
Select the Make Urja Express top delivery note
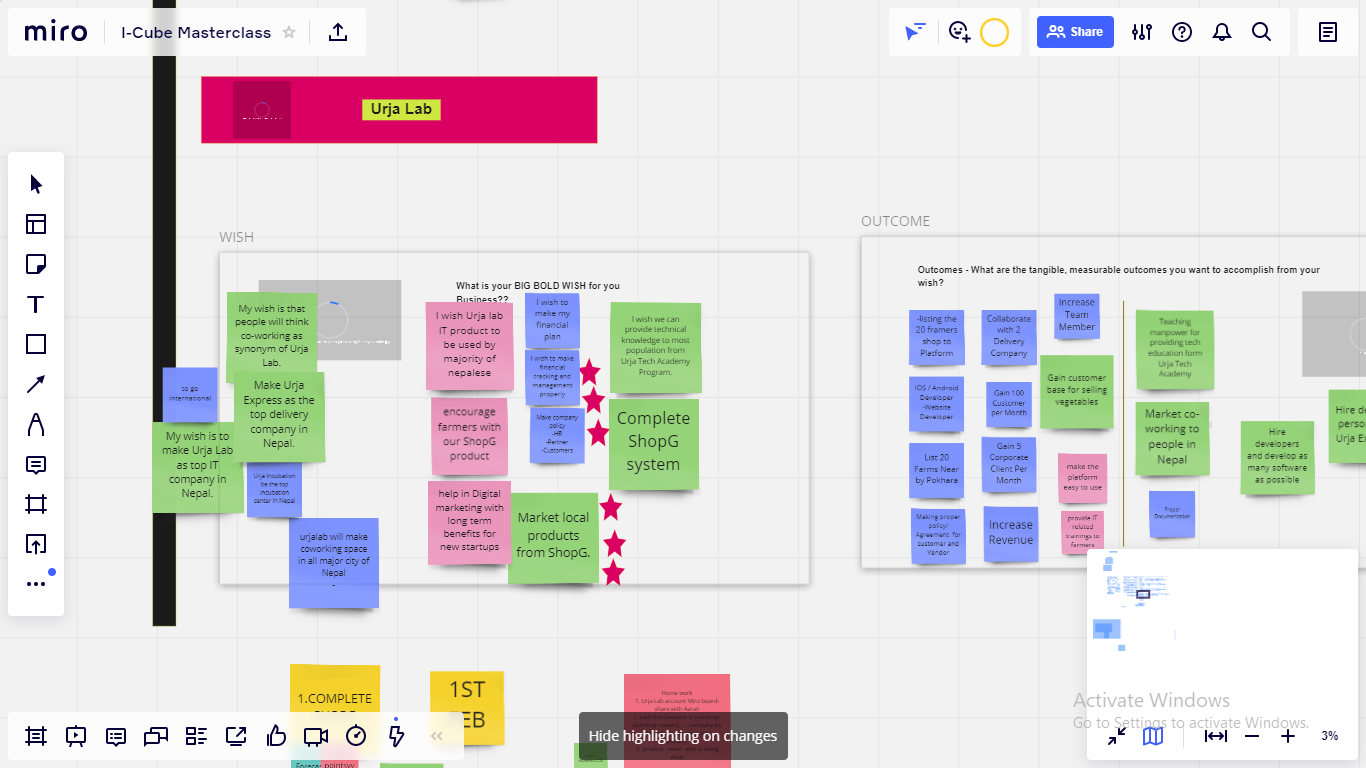pyautogui.click(x=279, y=416)
